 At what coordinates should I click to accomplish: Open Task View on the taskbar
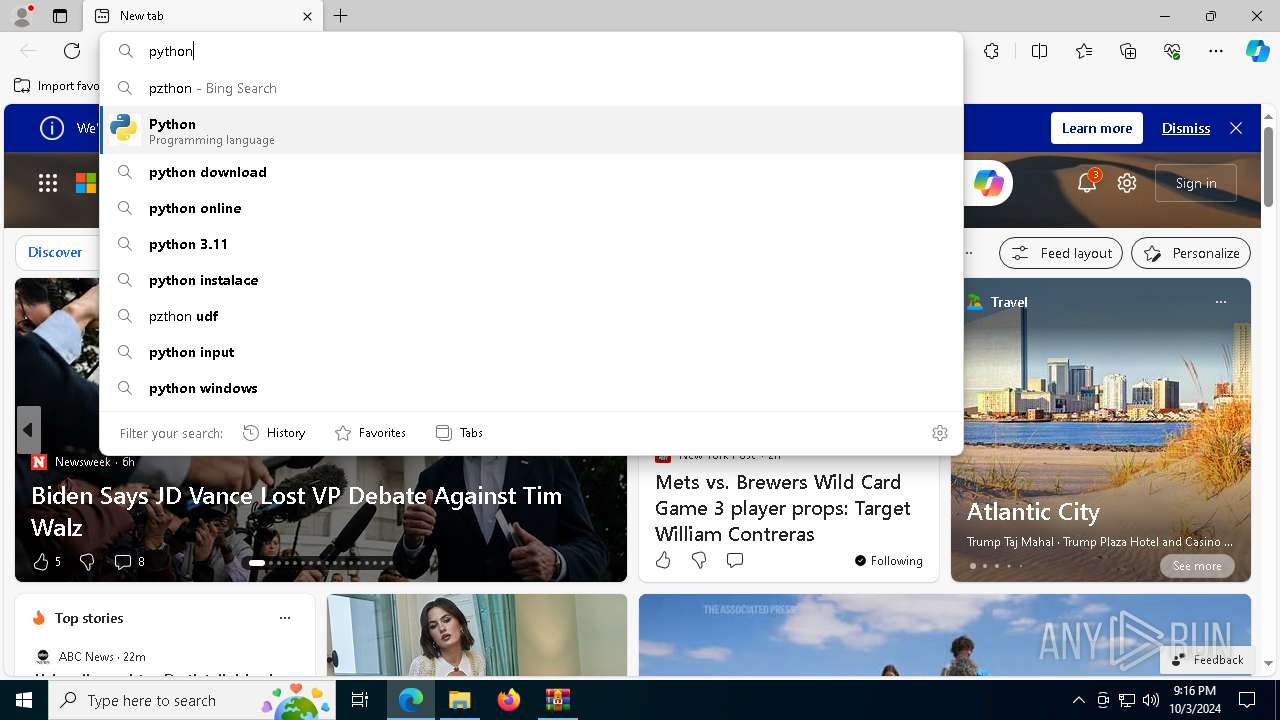(360, 700)
